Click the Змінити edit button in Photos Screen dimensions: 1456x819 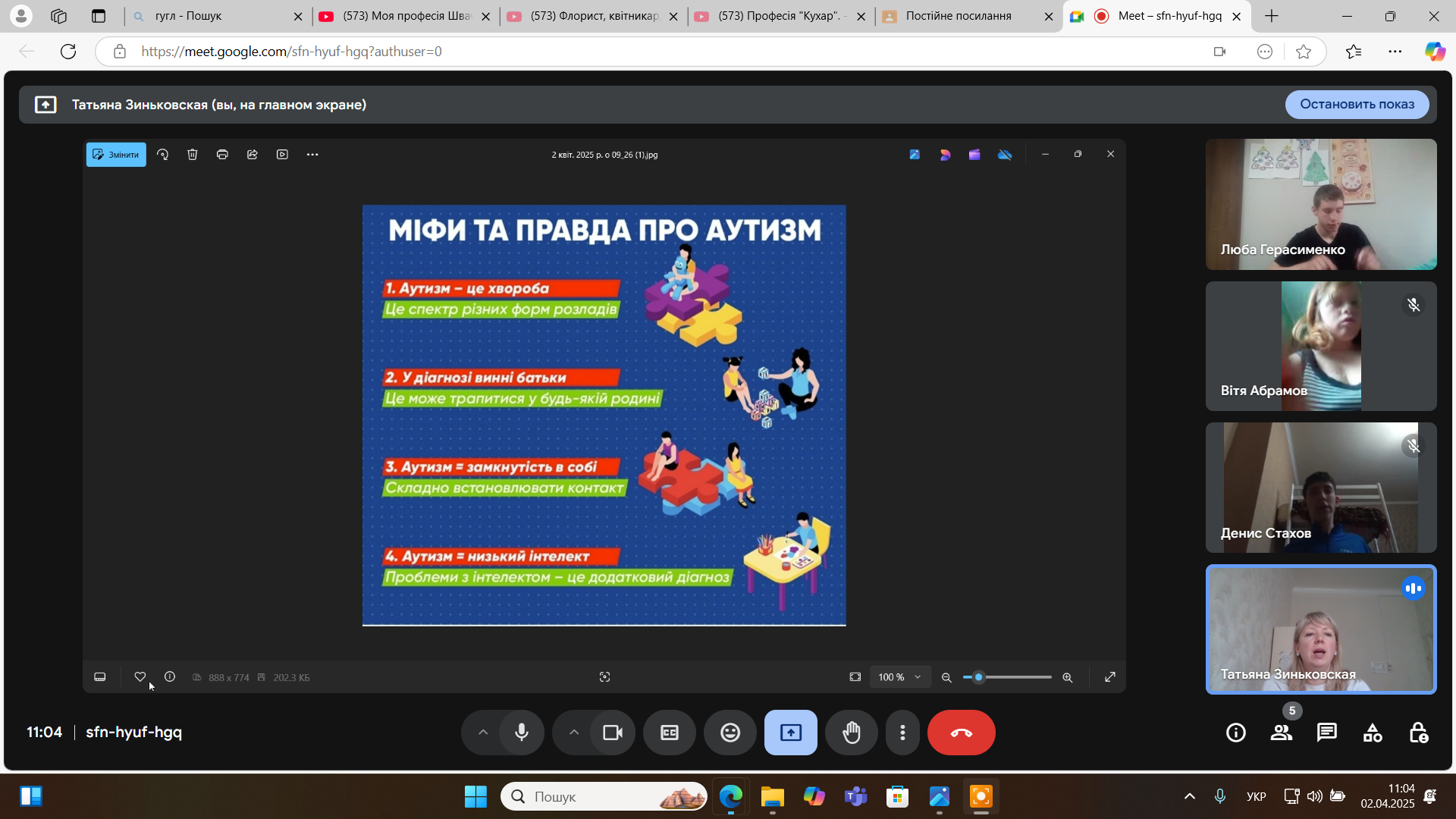pyautogui.click(x=116, y=155)
